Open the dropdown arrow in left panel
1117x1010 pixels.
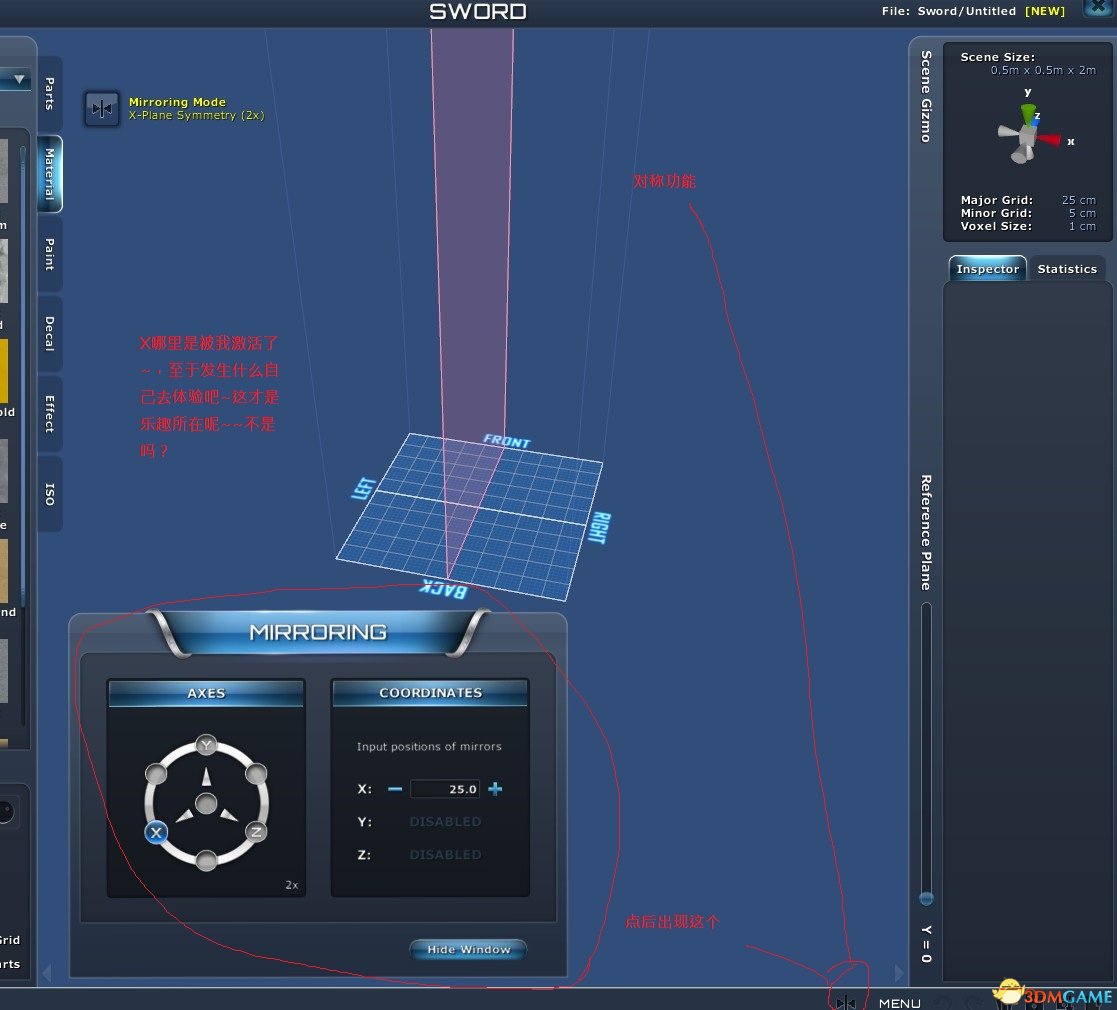[19, 79]
